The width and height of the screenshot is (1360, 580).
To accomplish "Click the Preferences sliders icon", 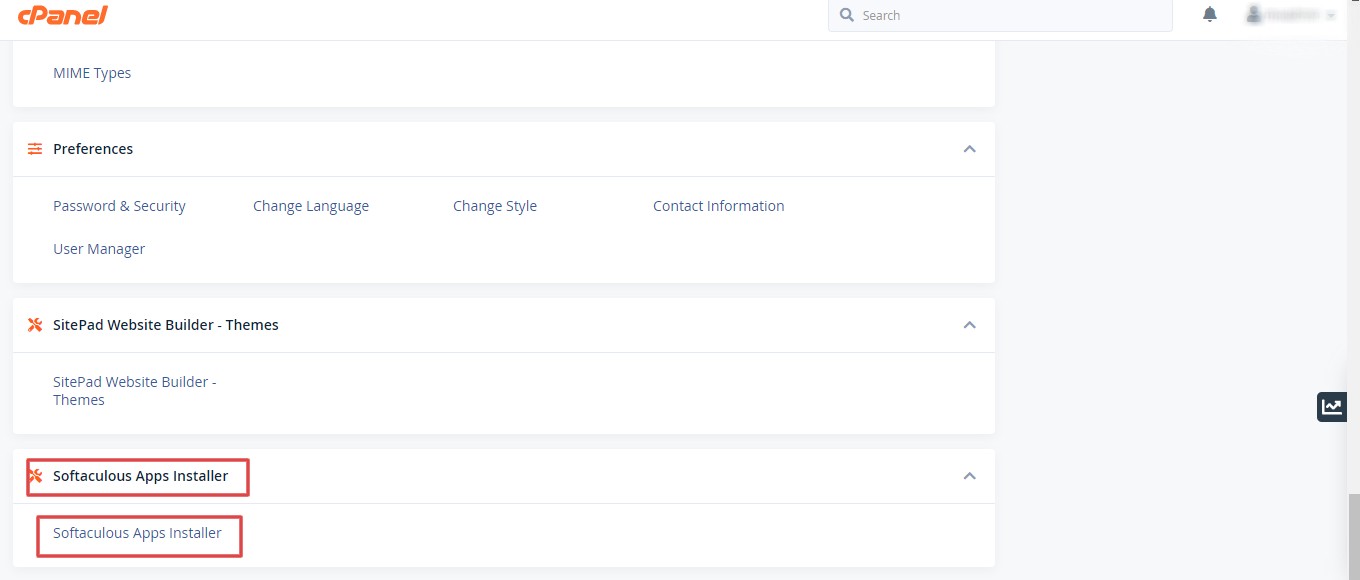I will 35,149.
